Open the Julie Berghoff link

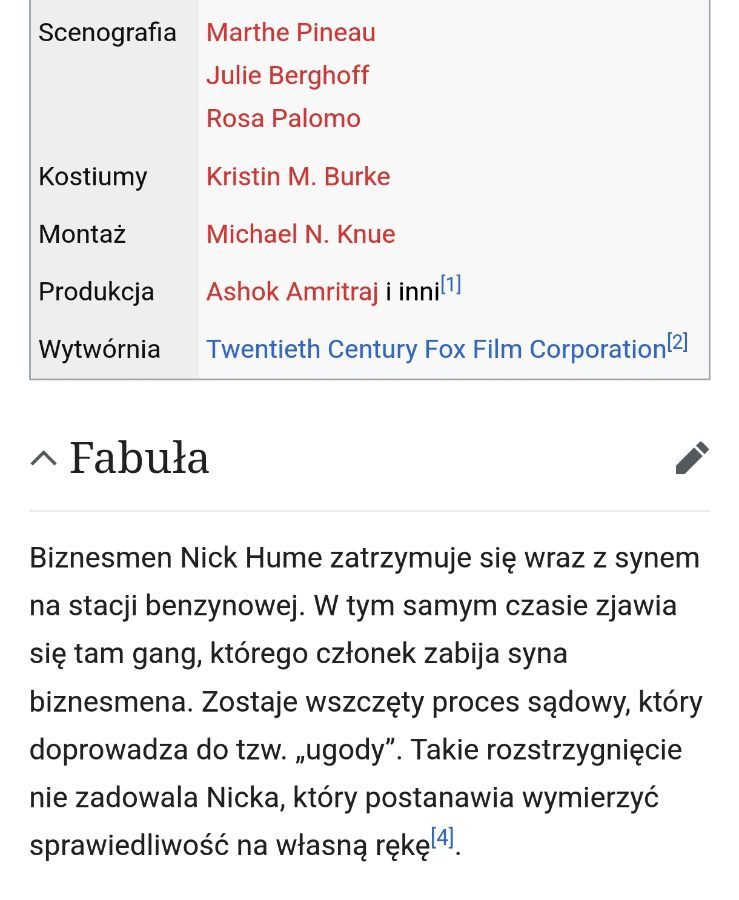tap(287, 75)
